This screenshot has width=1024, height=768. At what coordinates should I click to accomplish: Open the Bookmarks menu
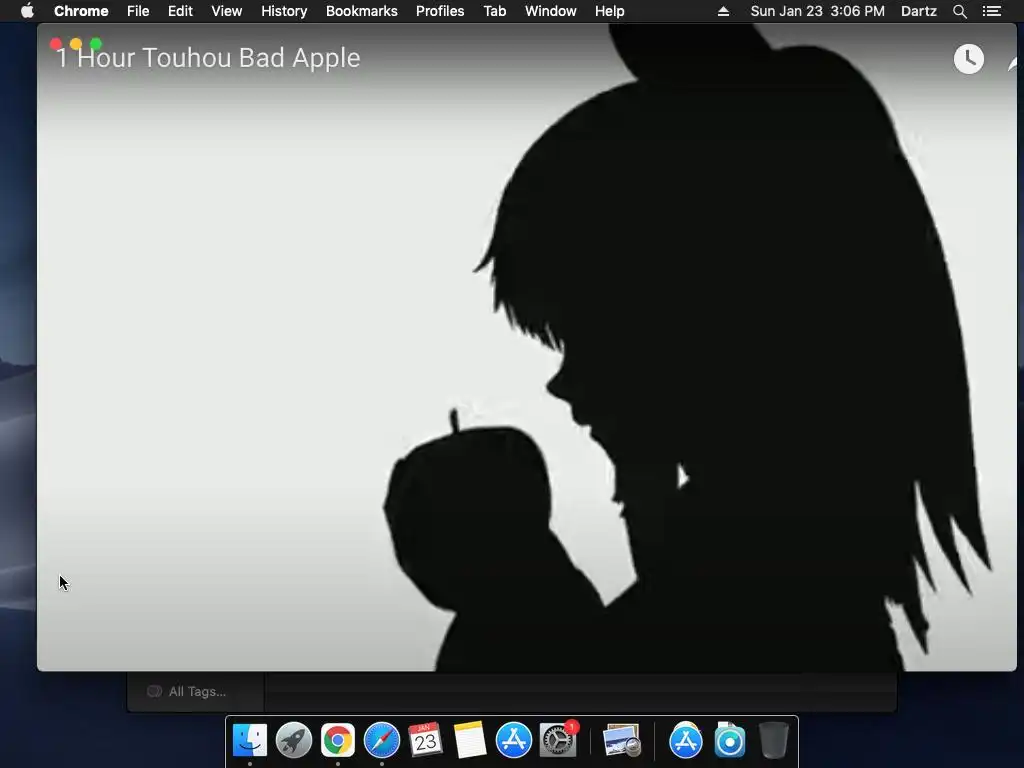click(362, 11)
